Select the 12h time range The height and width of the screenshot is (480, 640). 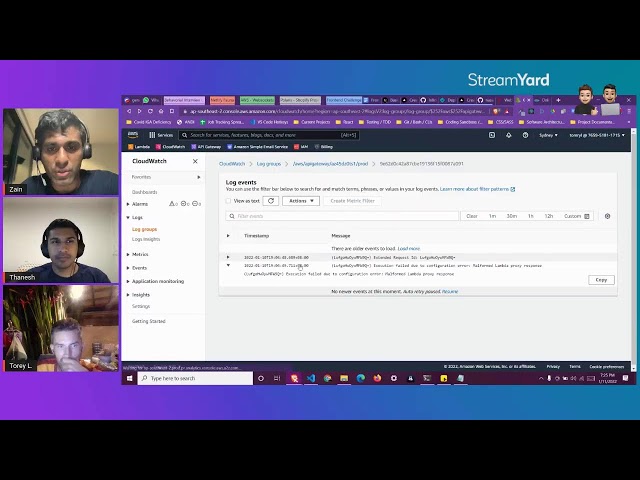(549, 216)
